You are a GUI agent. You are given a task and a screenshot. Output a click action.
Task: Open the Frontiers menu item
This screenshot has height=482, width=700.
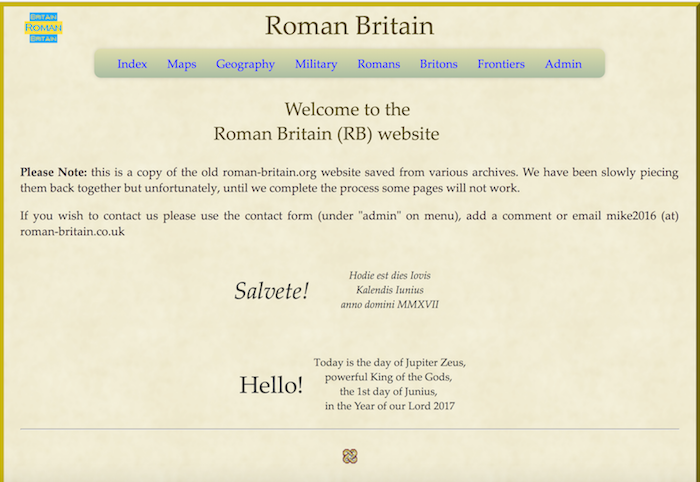[x=501, y=64]
